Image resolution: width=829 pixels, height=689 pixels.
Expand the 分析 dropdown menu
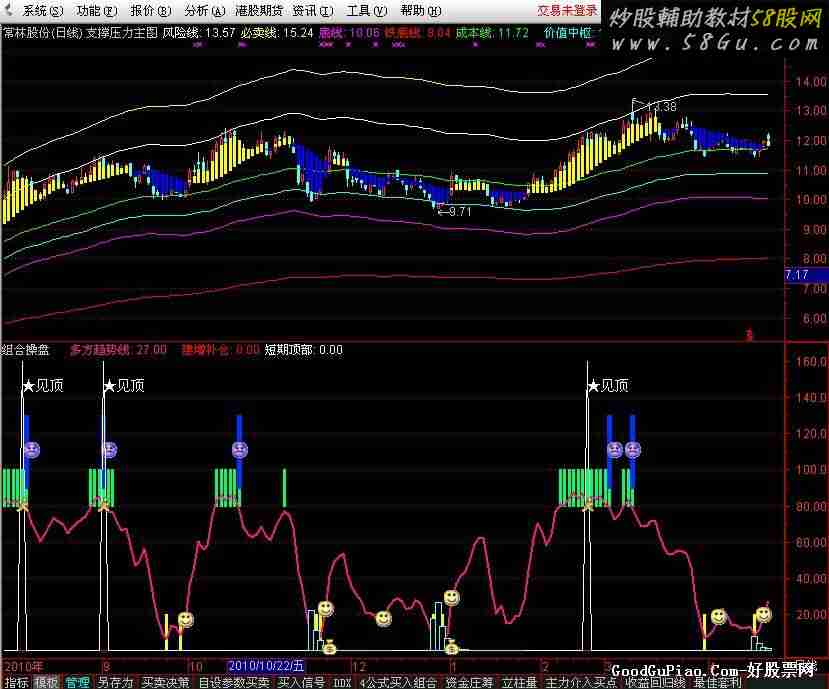point(202,11)
